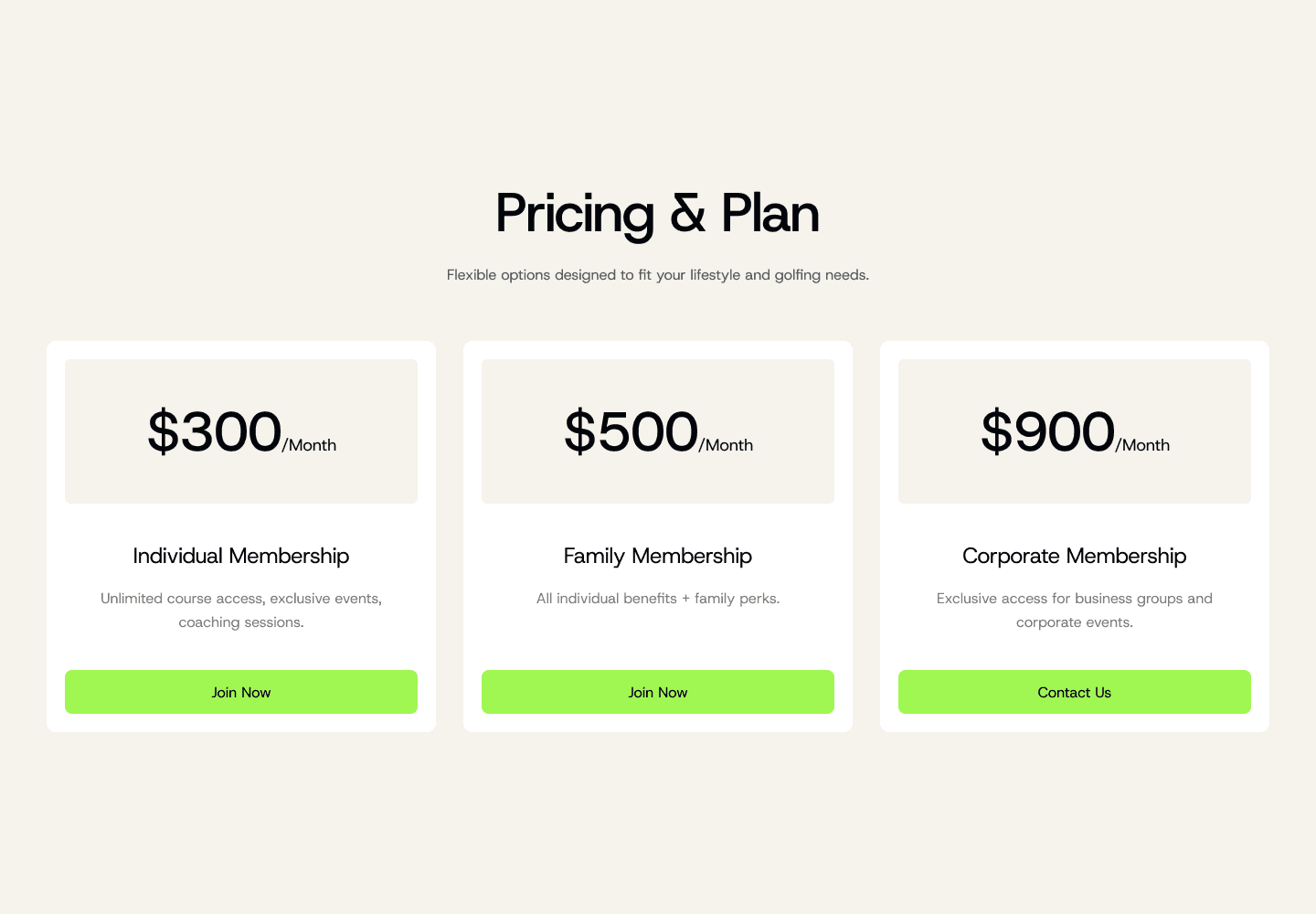Click the flexible options subtitle text
This screenshot has height=914, width=1316.
tap(657, 274)
